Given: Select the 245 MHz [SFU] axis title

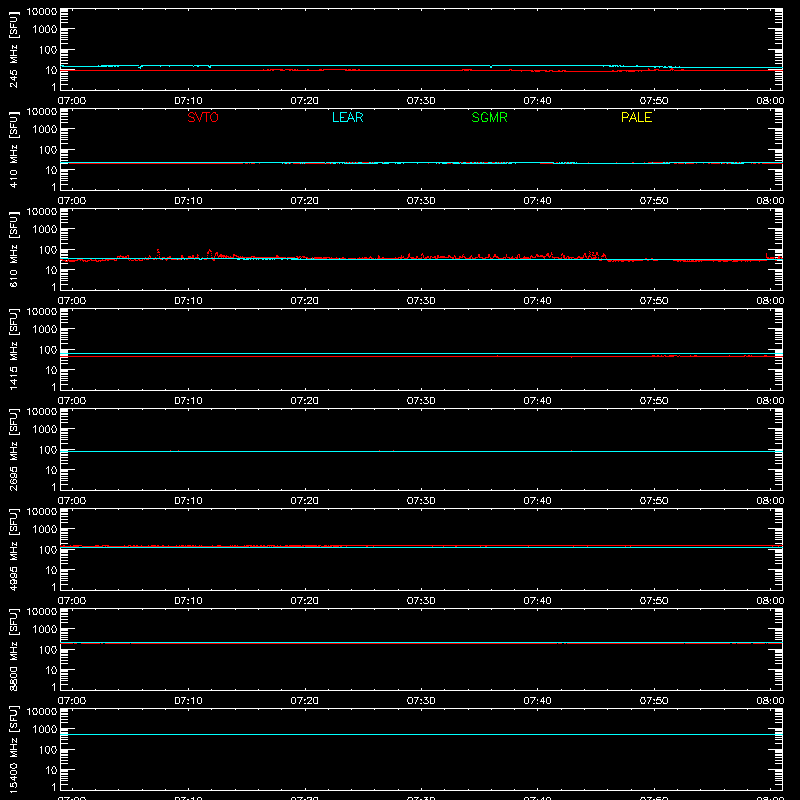Looking at the screenshot, I should click(13, 49).
